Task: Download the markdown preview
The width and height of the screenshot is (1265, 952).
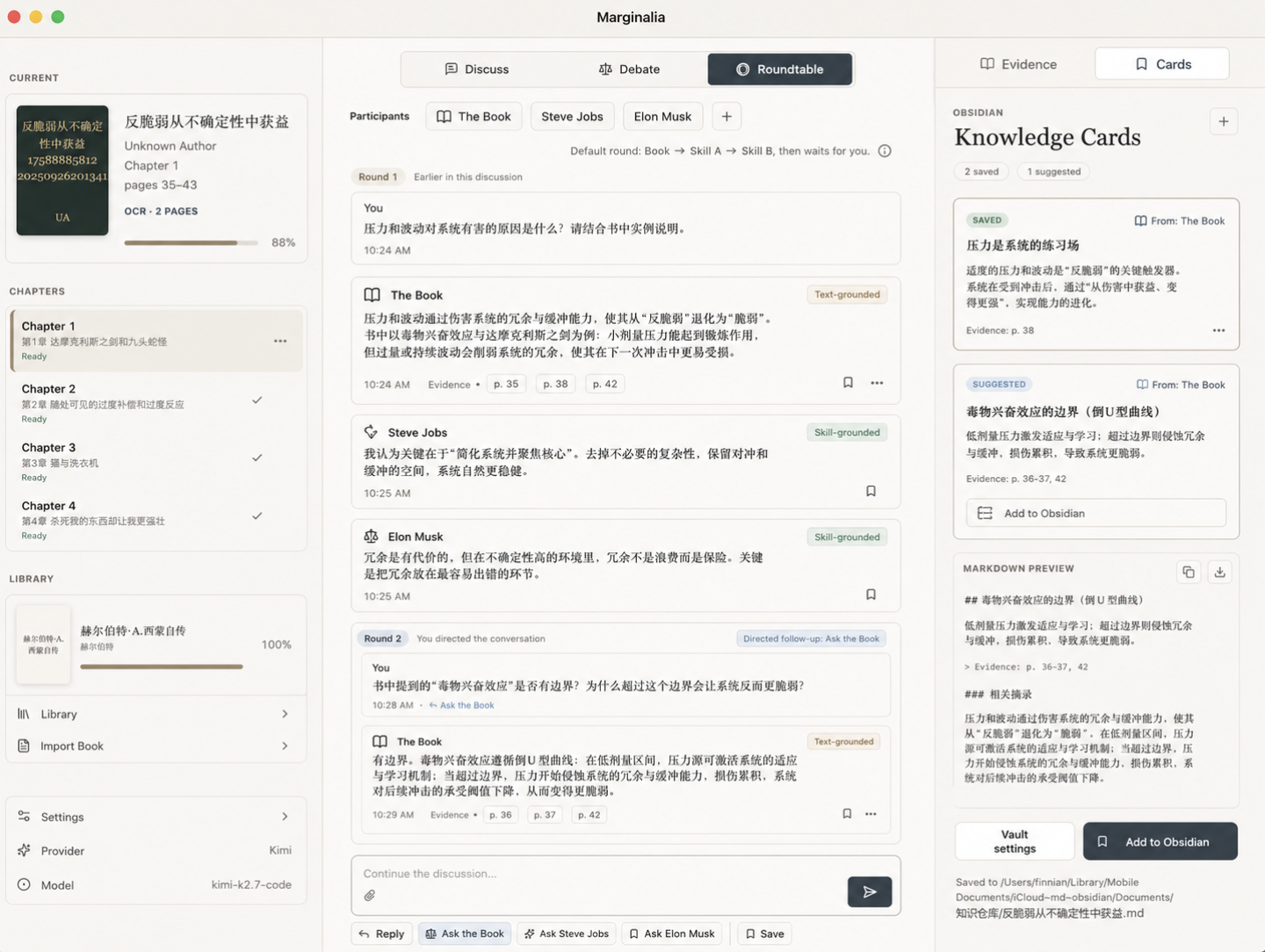Action: pos(1219,572)
